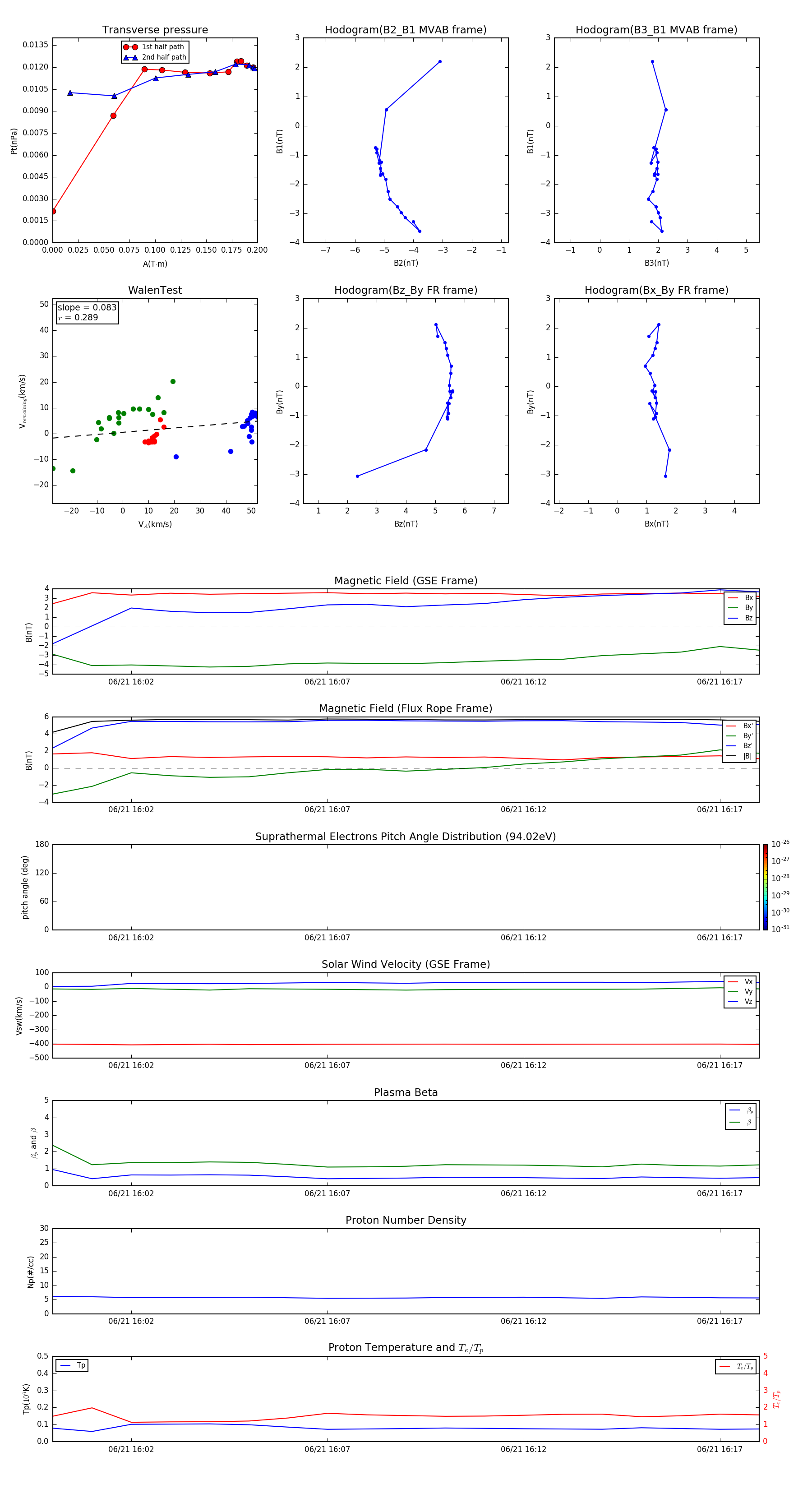Click the "Proton Temperature and Te/Tp" title

pyautogui.click(x=406, y=1348)
